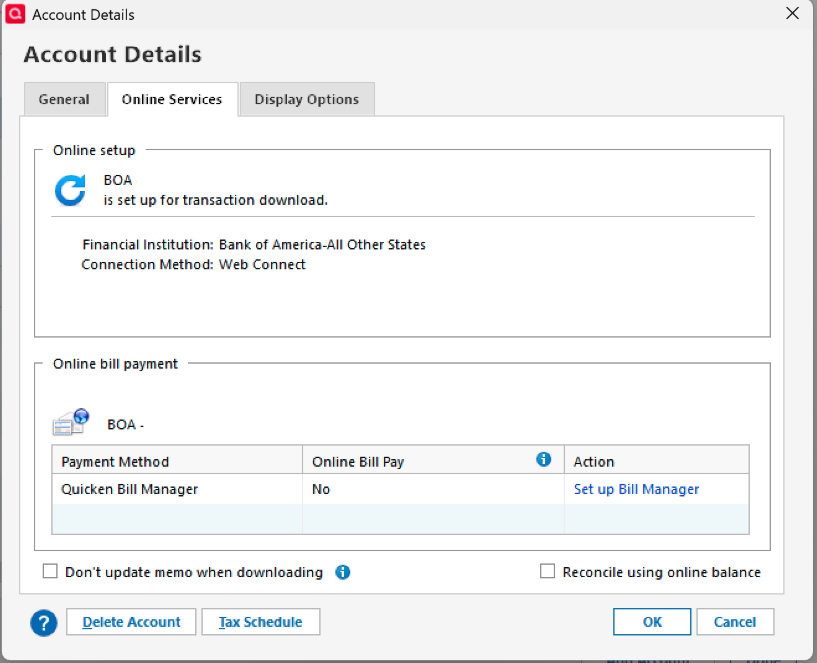This screenshot has height=663, width=817.
Task: Cancel the Account Details dialog
Action: click(x=735, y=622)
